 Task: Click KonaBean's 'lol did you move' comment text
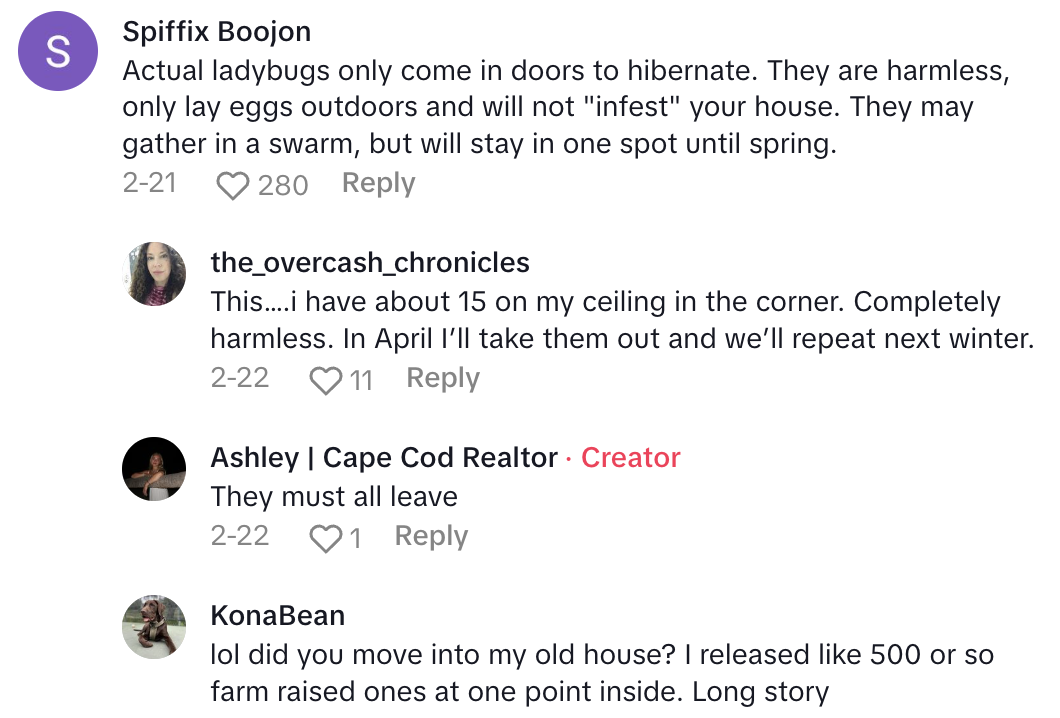coord(602,673)
